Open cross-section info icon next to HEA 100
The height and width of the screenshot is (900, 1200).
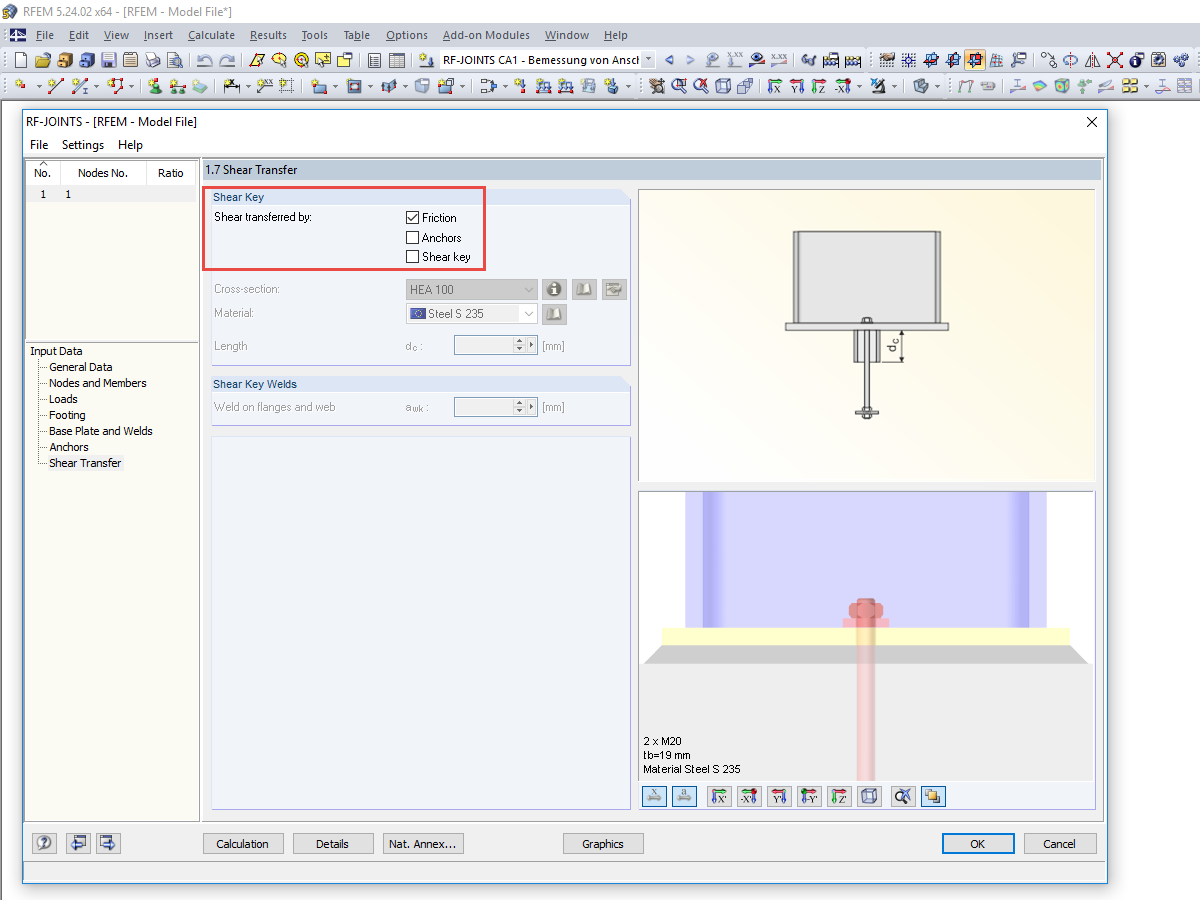point(554,289)
